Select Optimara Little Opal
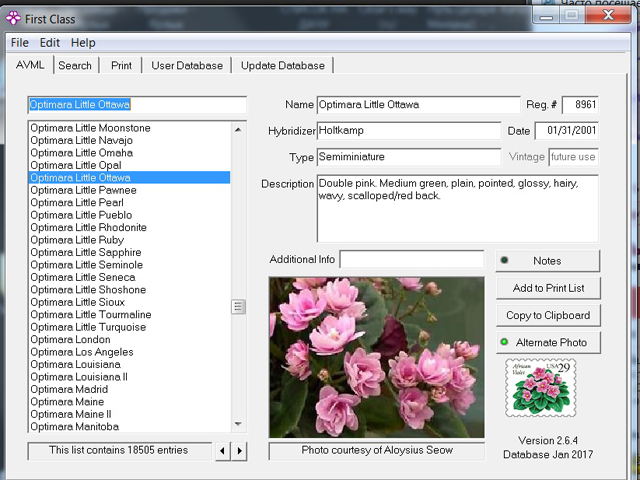Image resolution: width=640 pixels, height=480 pixels. (130, 165)
